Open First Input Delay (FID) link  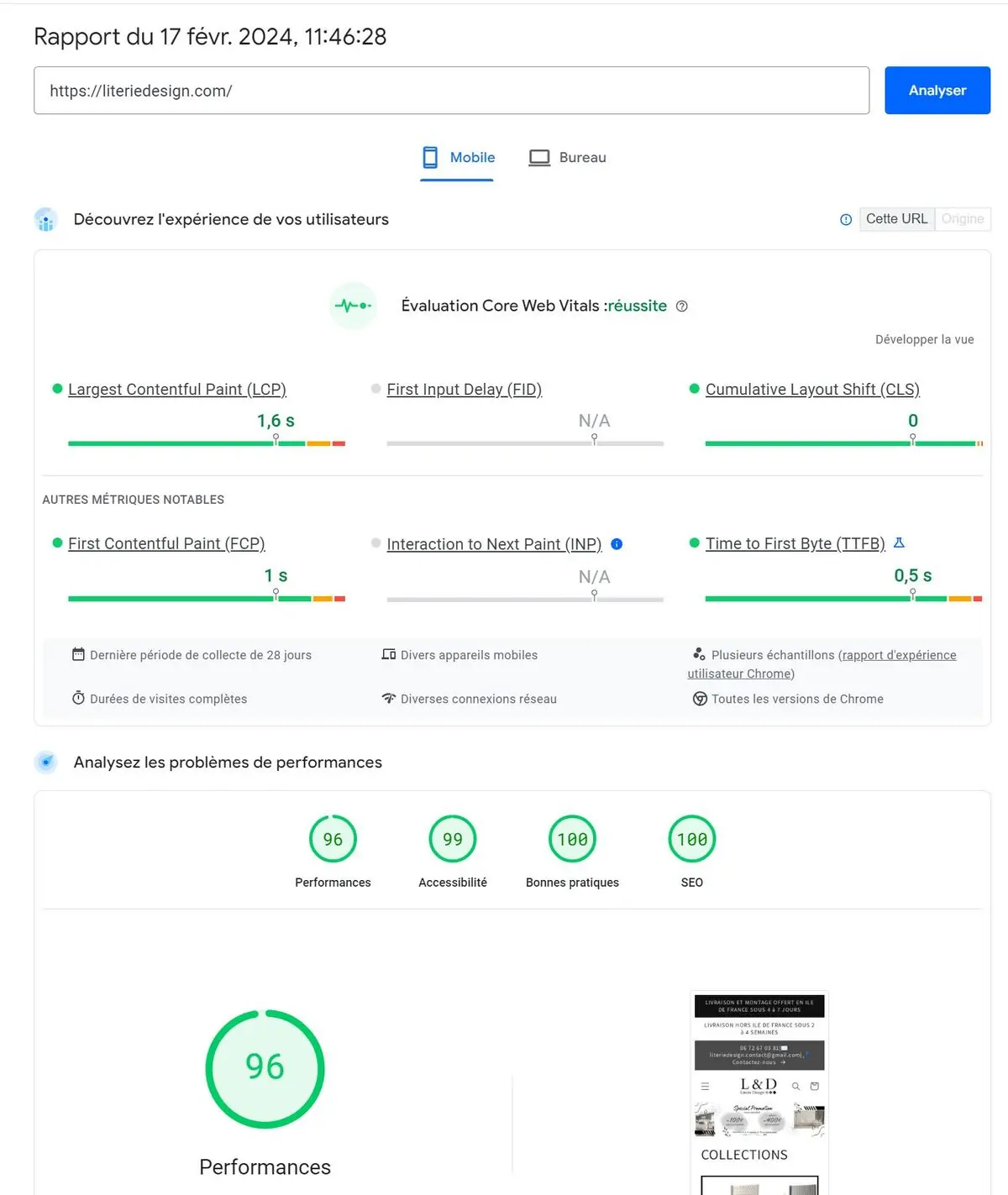click(464, 389)
